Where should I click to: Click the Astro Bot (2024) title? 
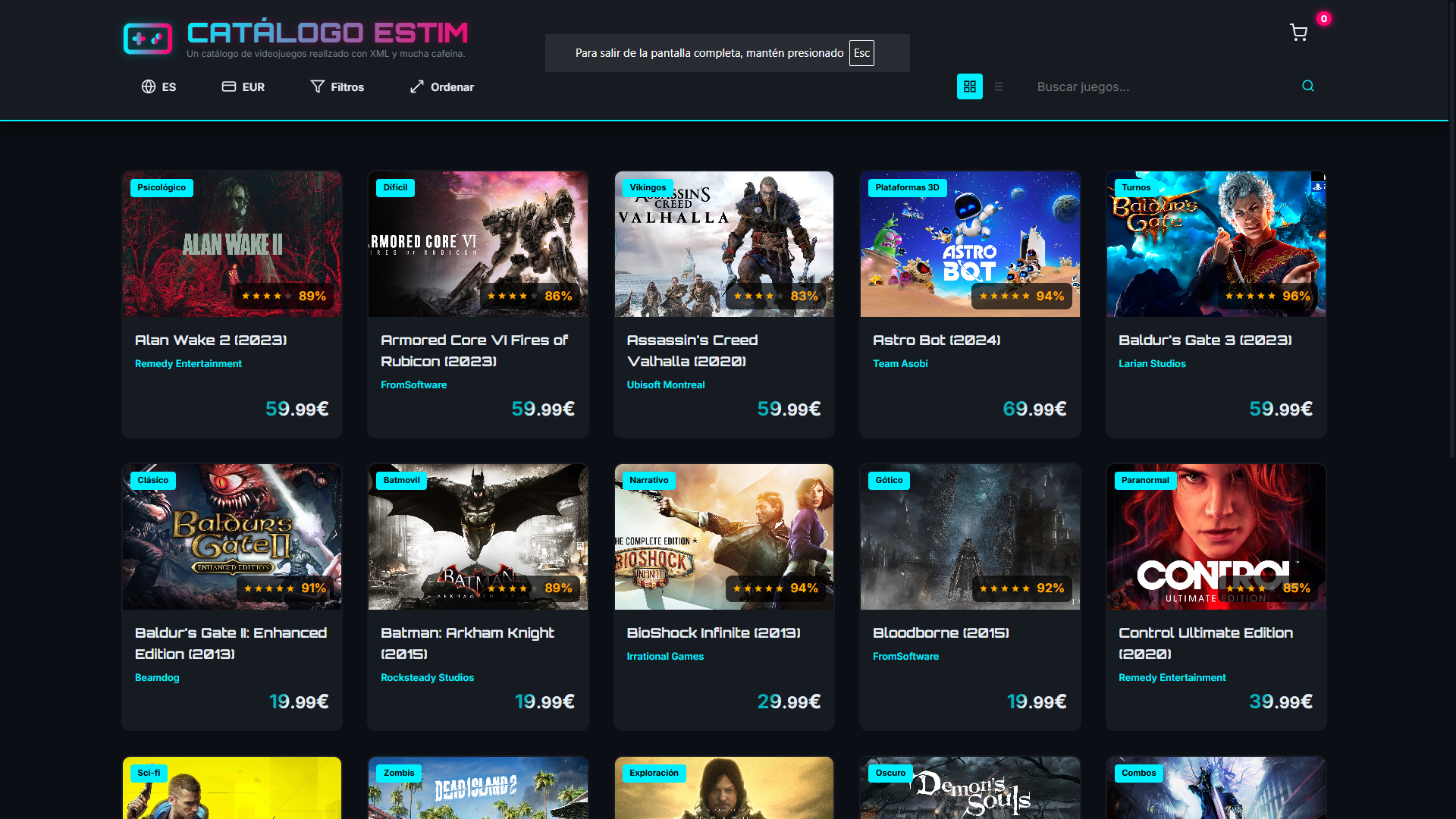tap(937, 340)
